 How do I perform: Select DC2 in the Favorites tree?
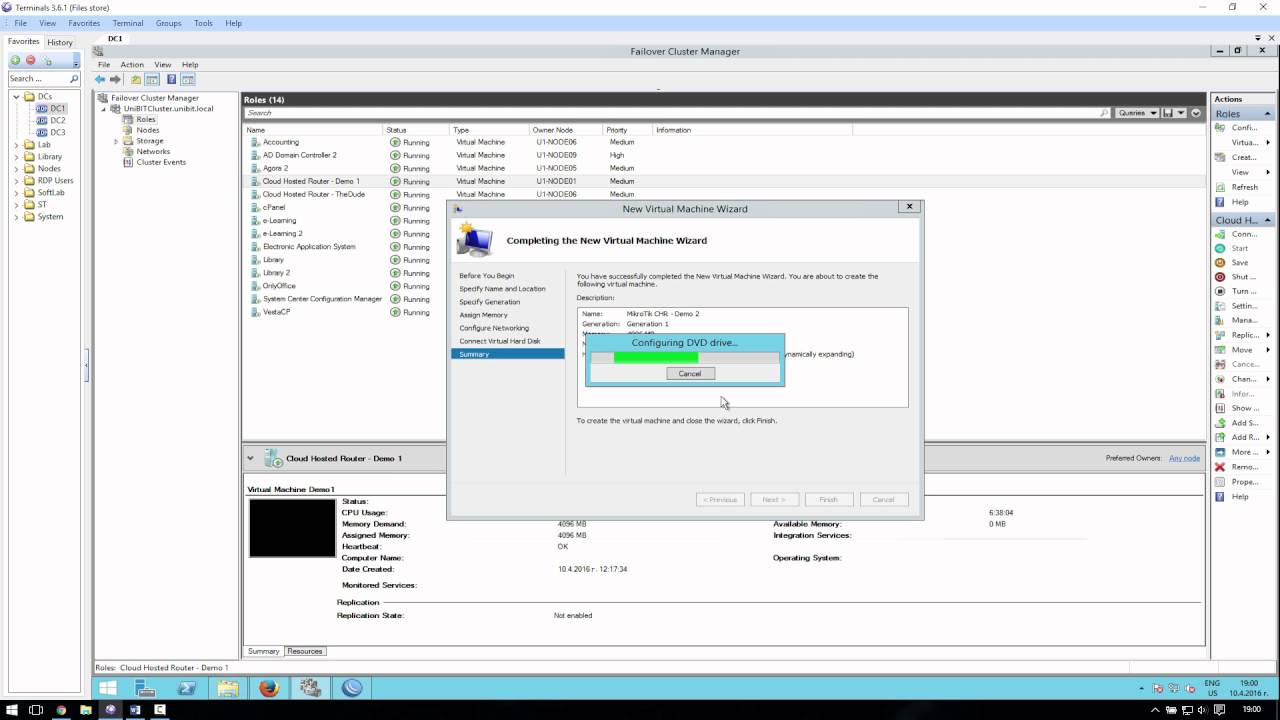tap(58, 120)
